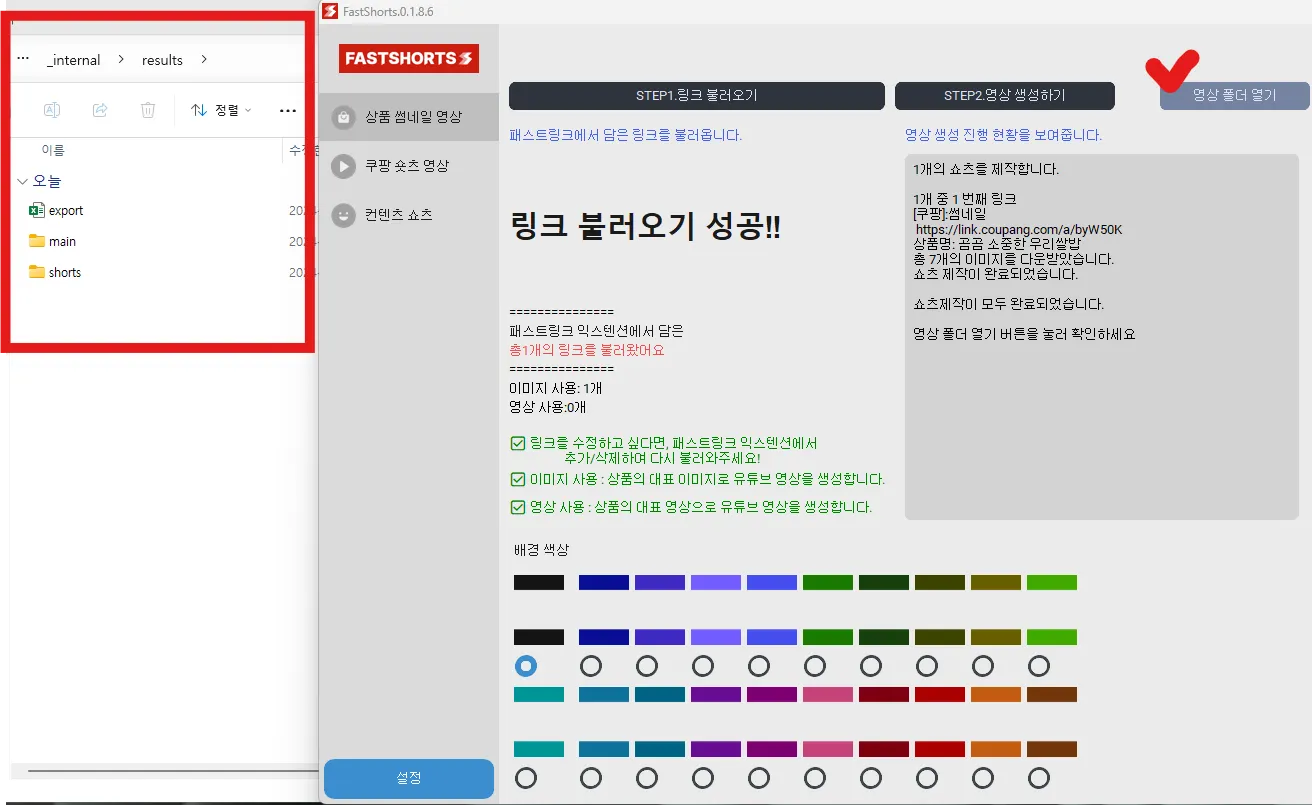The width and height of the screenshot is (1312, 805).
Task: Click the blue caption 패스트링크에서 담은 링크를 불러옵니다.
Action: [626, 135]
